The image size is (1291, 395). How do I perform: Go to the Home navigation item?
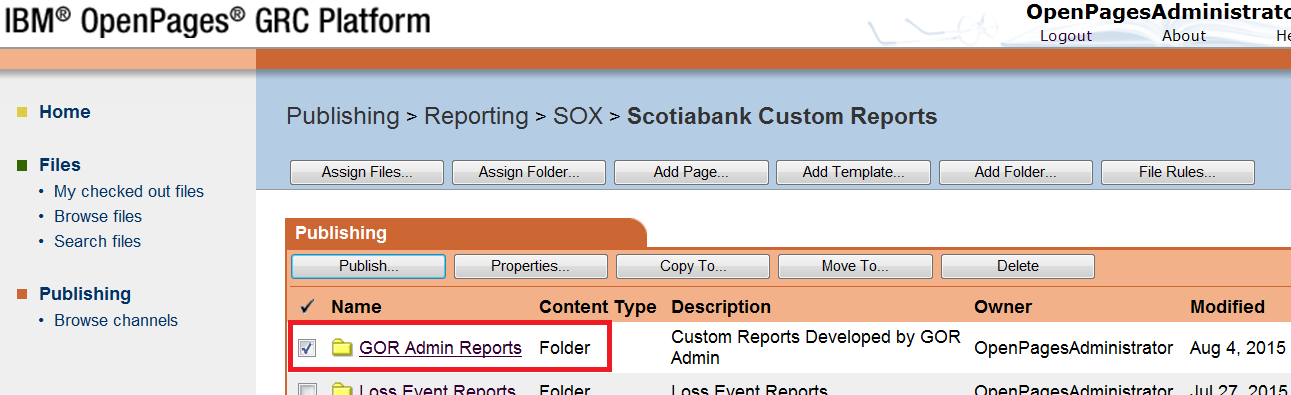pyautogui.click(x=65, y=112)
